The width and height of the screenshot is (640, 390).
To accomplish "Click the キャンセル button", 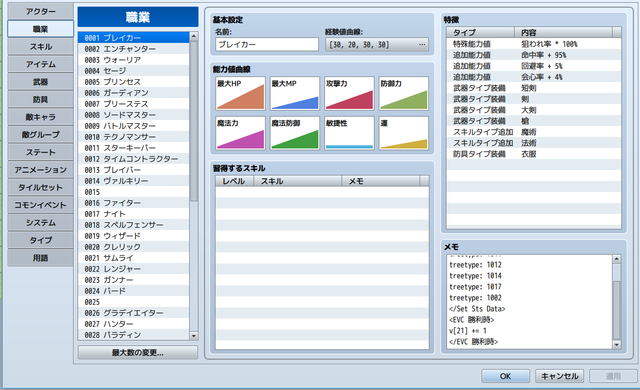I will [559, 376].
